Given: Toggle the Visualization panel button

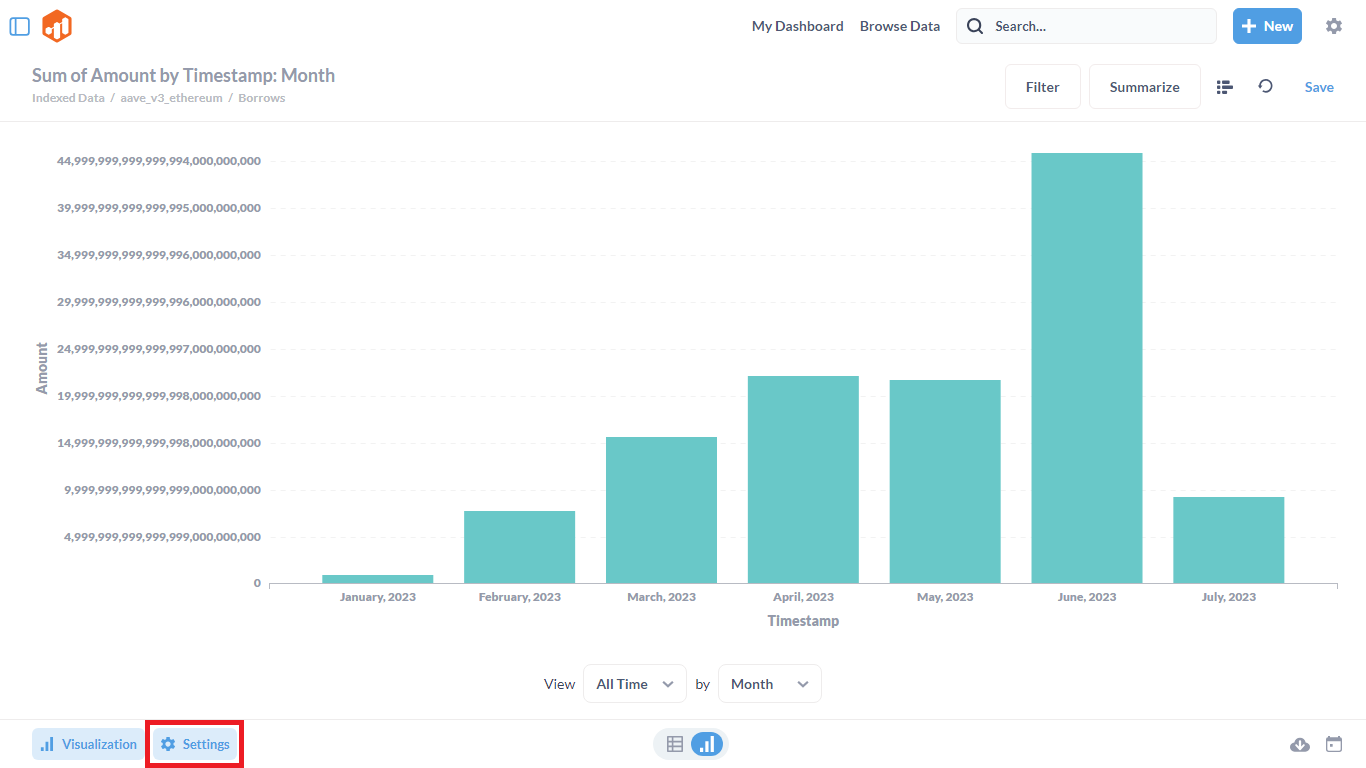Looking at the screenshot, I should (89, 744).
